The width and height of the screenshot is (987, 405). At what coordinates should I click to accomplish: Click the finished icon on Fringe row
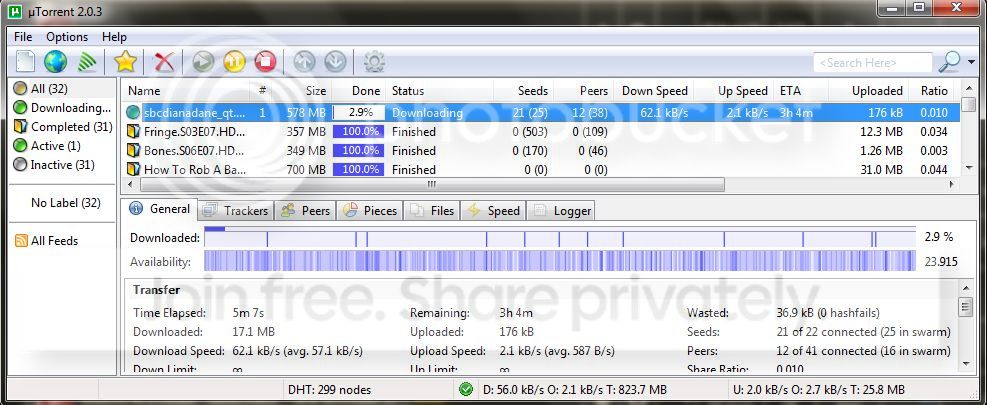132,132
